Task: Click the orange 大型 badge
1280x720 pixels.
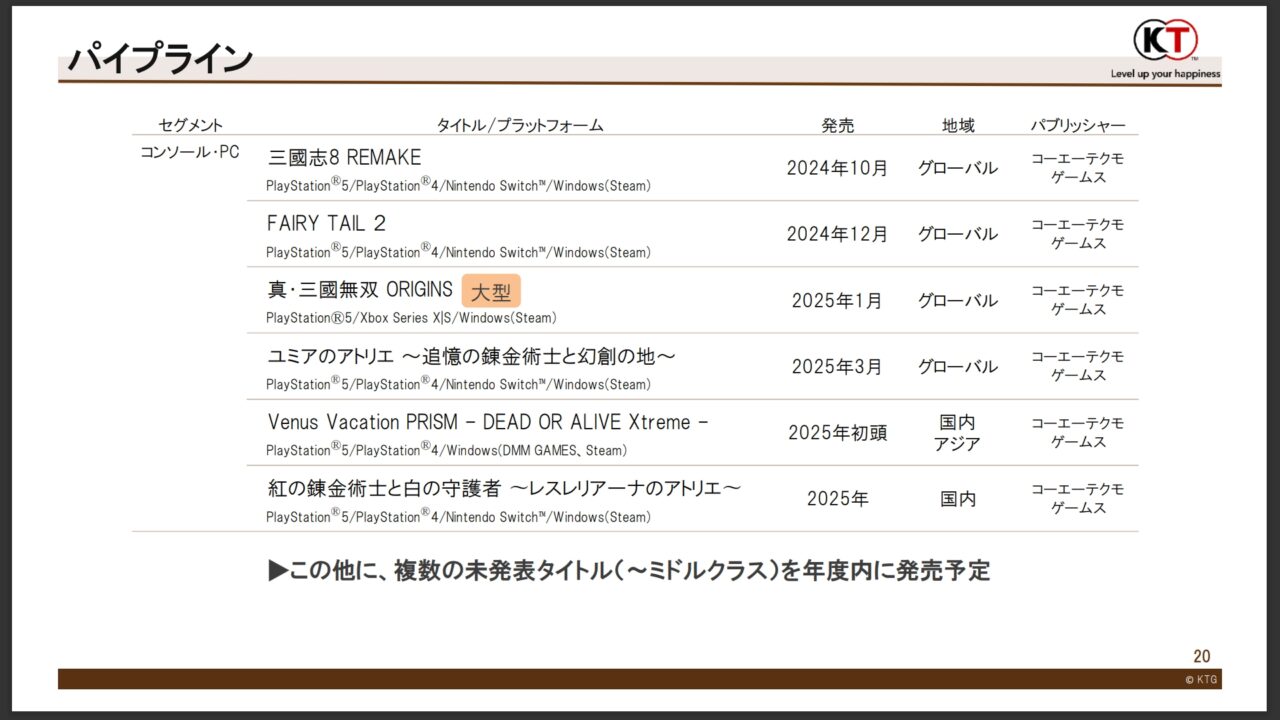Action: point(491,291)
